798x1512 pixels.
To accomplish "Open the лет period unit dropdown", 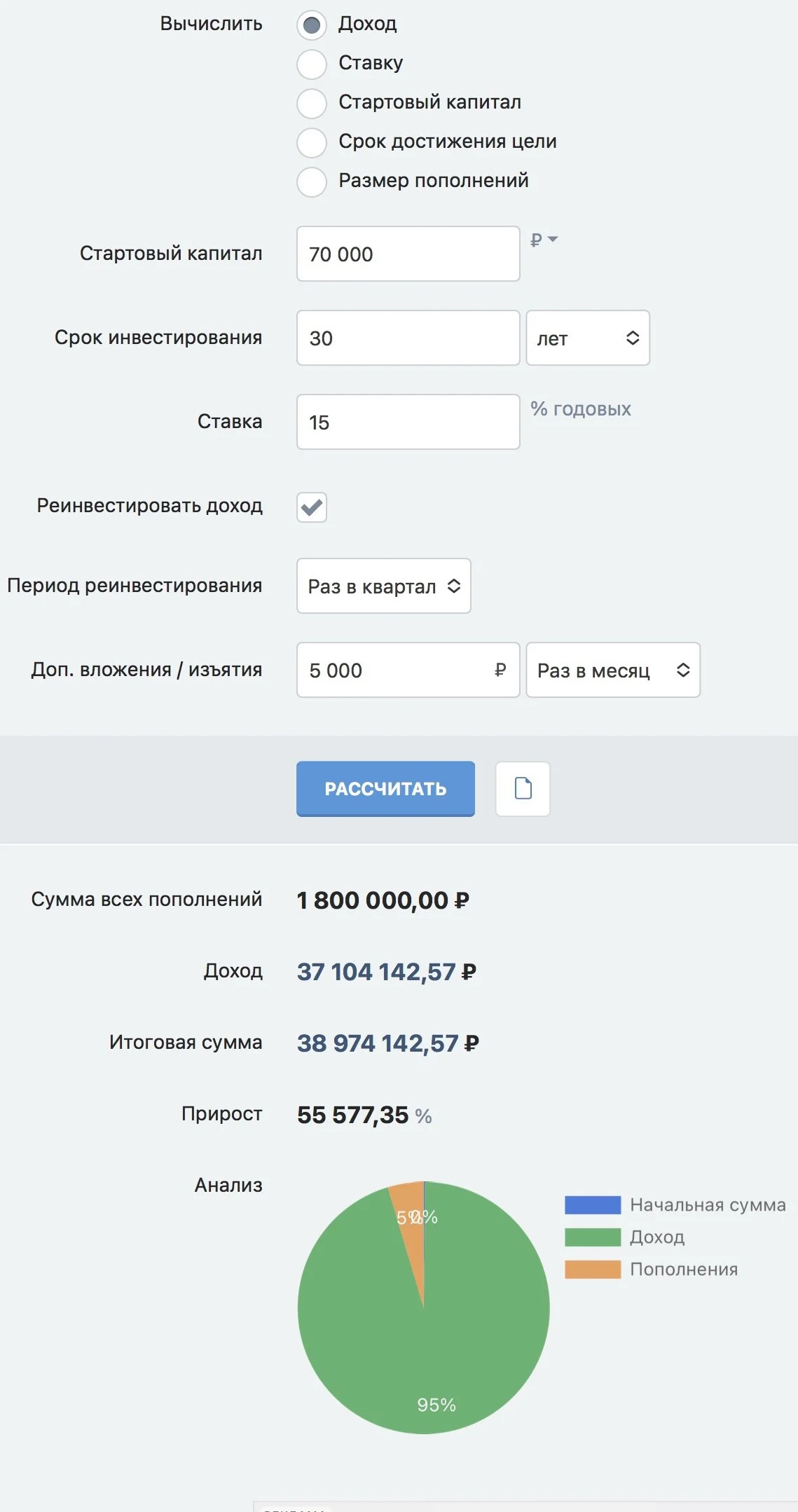I will pos(588,338).
